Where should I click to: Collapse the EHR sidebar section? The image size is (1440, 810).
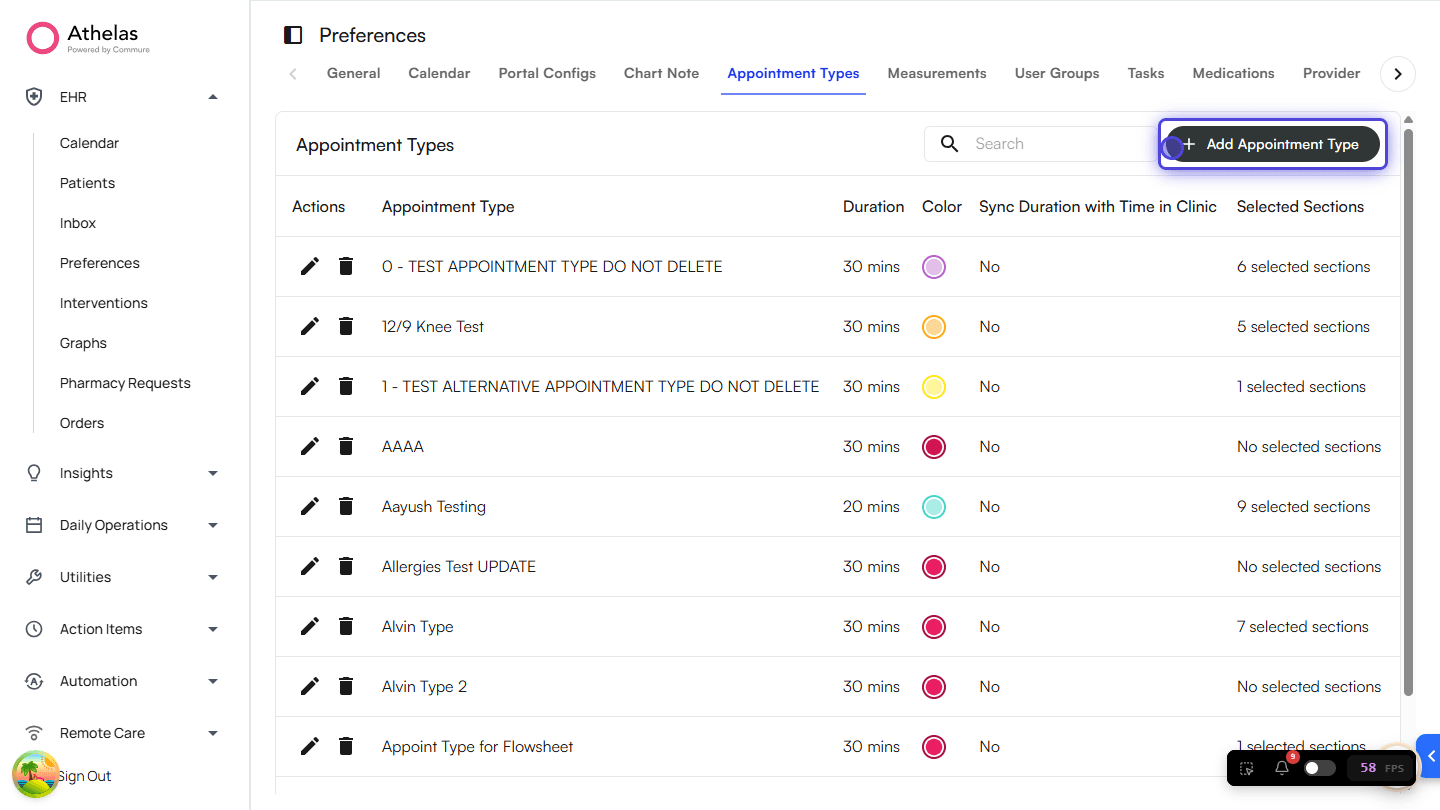(212, 97)
